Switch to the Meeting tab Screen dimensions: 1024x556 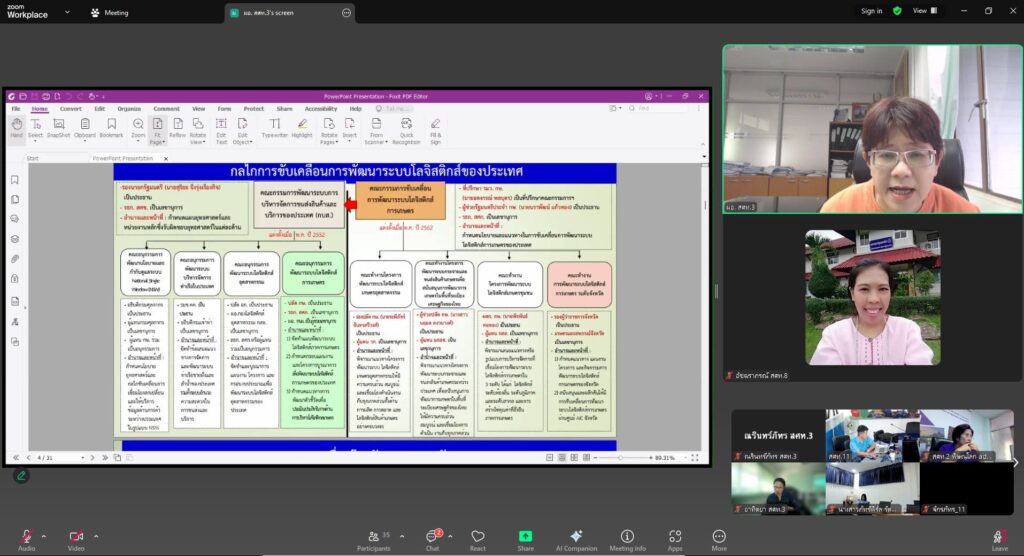coord(109,12)
